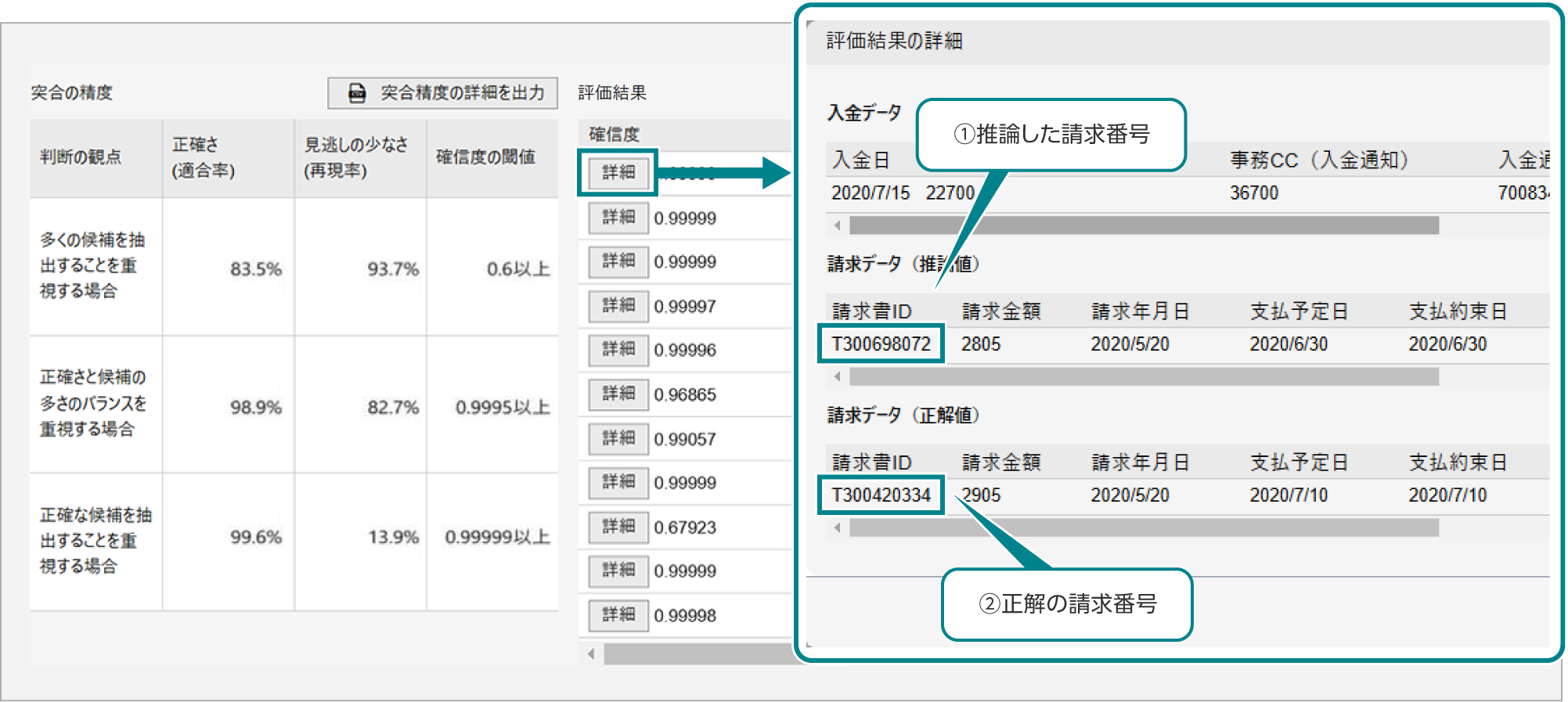Screen dimensions: 1568x702
Task: Click the 入金日 value 2020/7/15
Action: (x=871, y=193)
